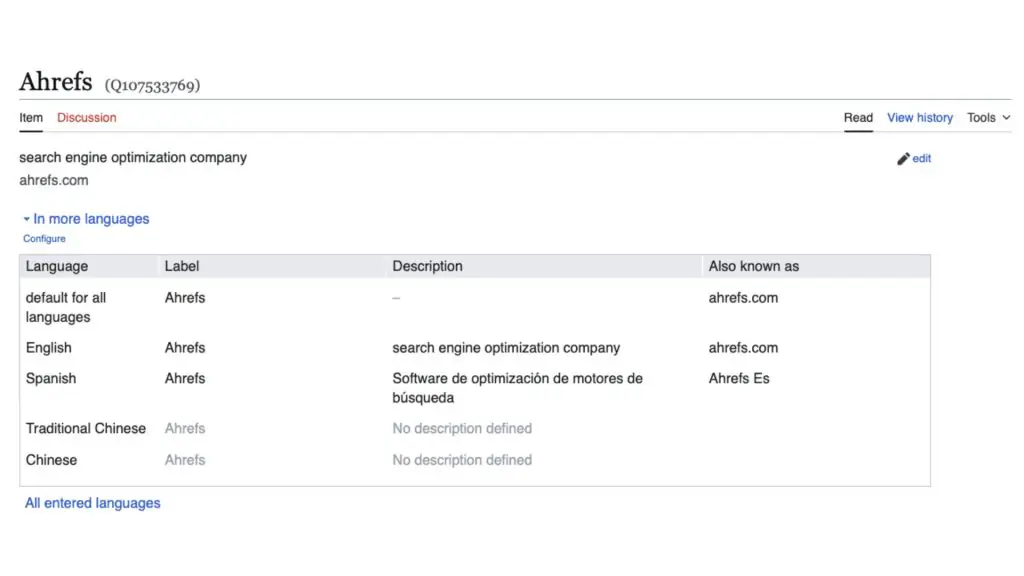Click the English language cell
Image resolution: width=1024 pixels, height=576 pixels.
coord(48,347)
